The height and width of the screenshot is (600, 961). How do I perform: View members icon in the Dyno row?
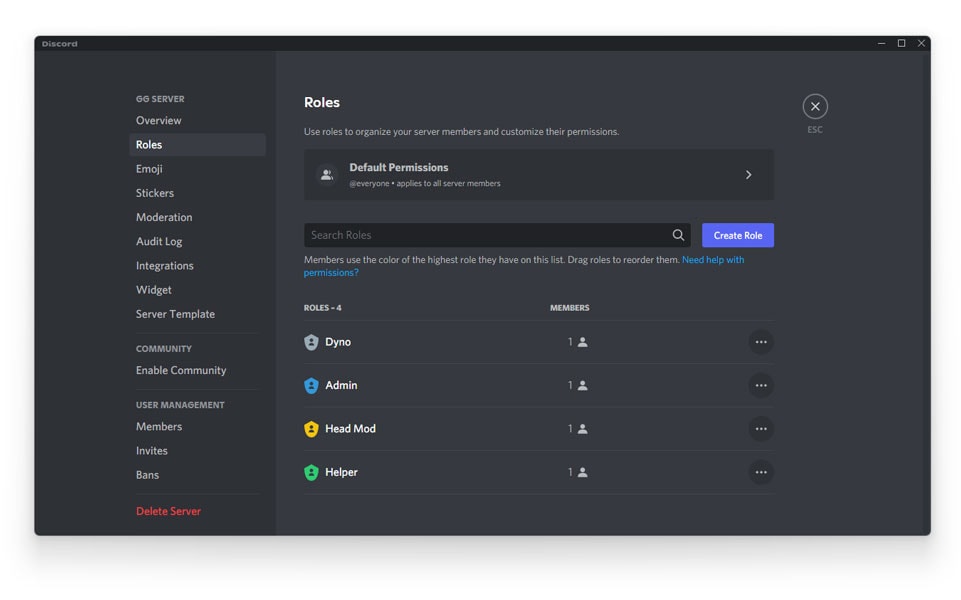coord(583,342)
